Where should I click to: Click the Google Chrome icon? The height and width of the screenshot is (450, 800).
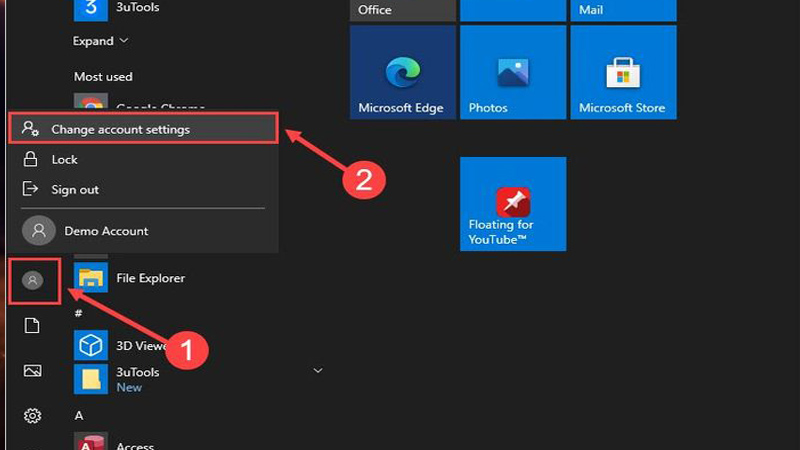coord(91,103)
